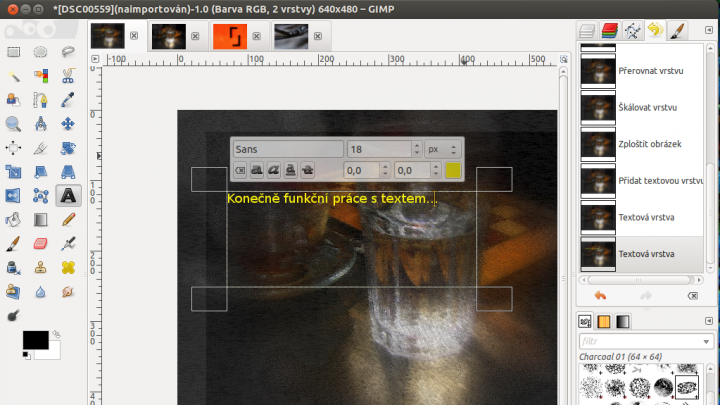Click the undo arrow button in history panel
This screenshot has width=720, height=405.
point(600,296)
